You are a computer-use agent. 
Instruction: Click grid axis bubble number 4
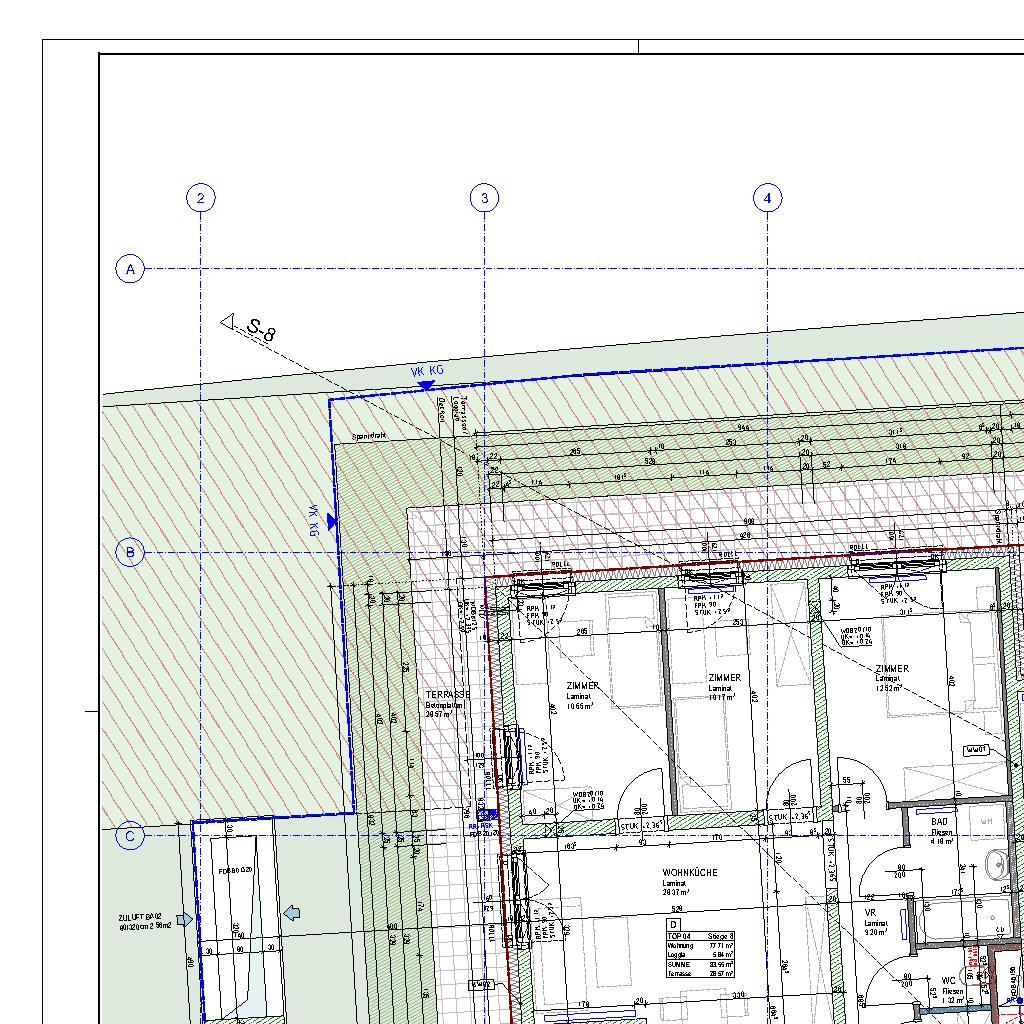[768, 198]
